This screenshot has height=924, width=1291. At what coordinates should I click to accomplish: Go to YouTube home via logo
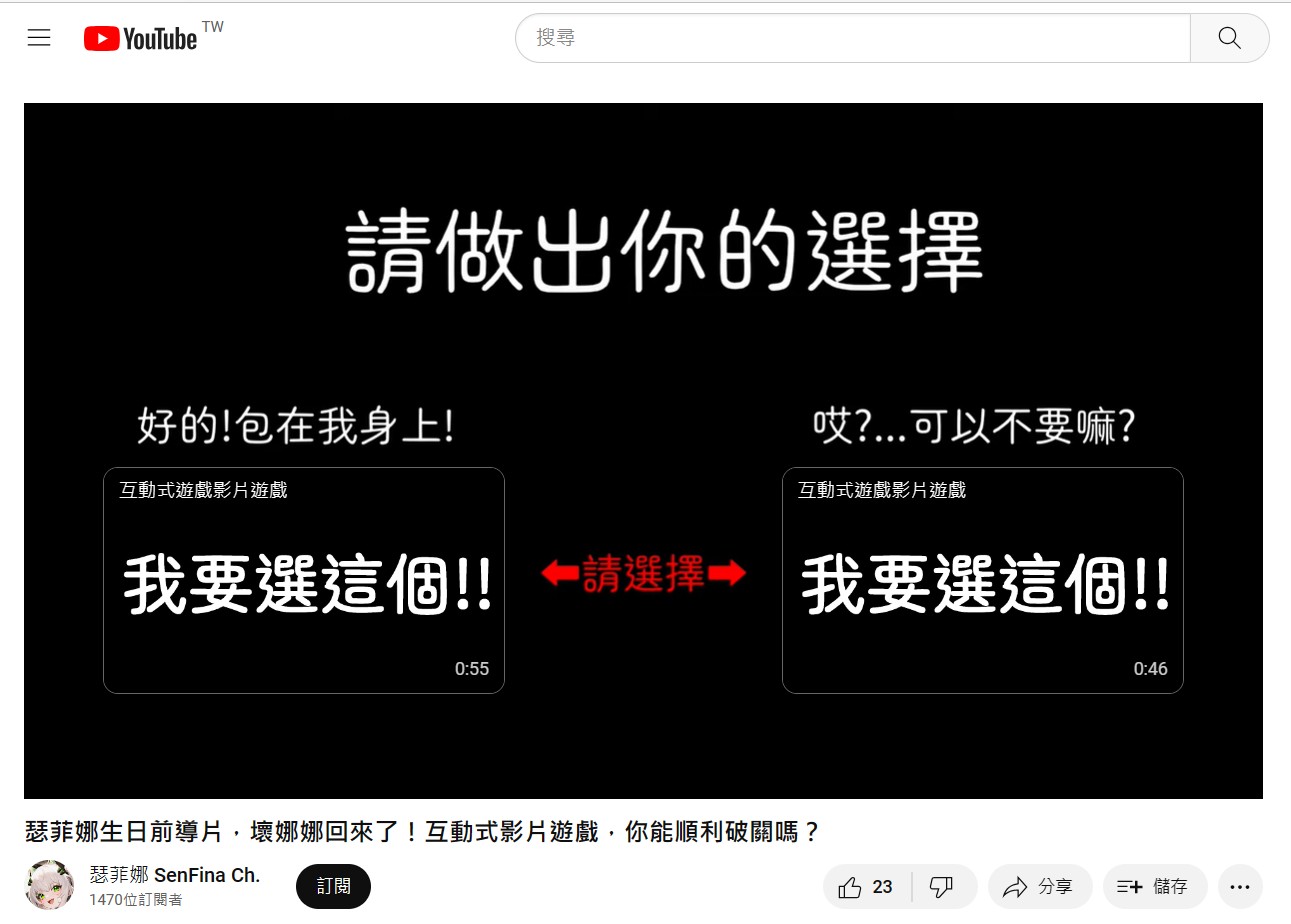click(x=140, y=39)
